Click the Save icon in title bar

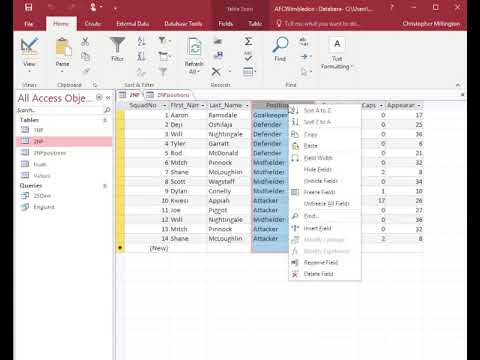pyautogui.click(x=29, y=7)
